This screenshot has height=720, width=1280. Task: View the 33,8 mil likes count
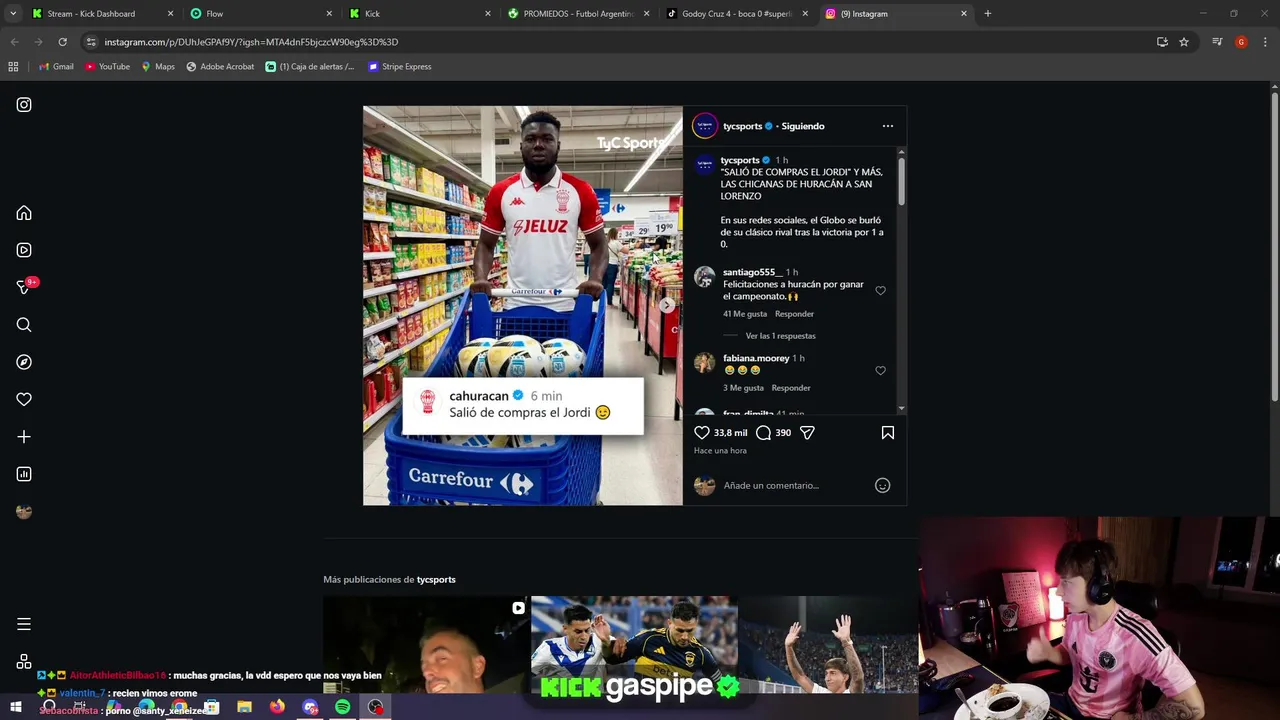pyautogui.click(x=730, y=433)
